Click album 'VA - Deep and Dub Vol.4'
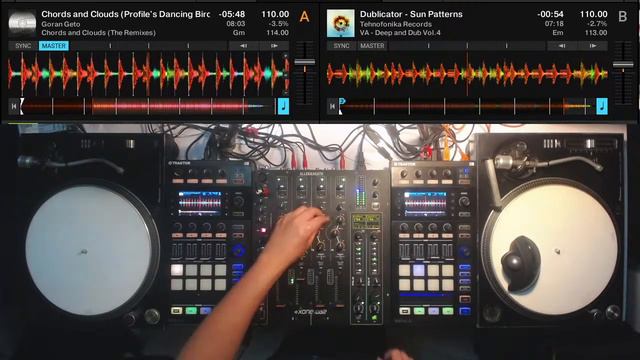640x360 pixels. (400, 33)
